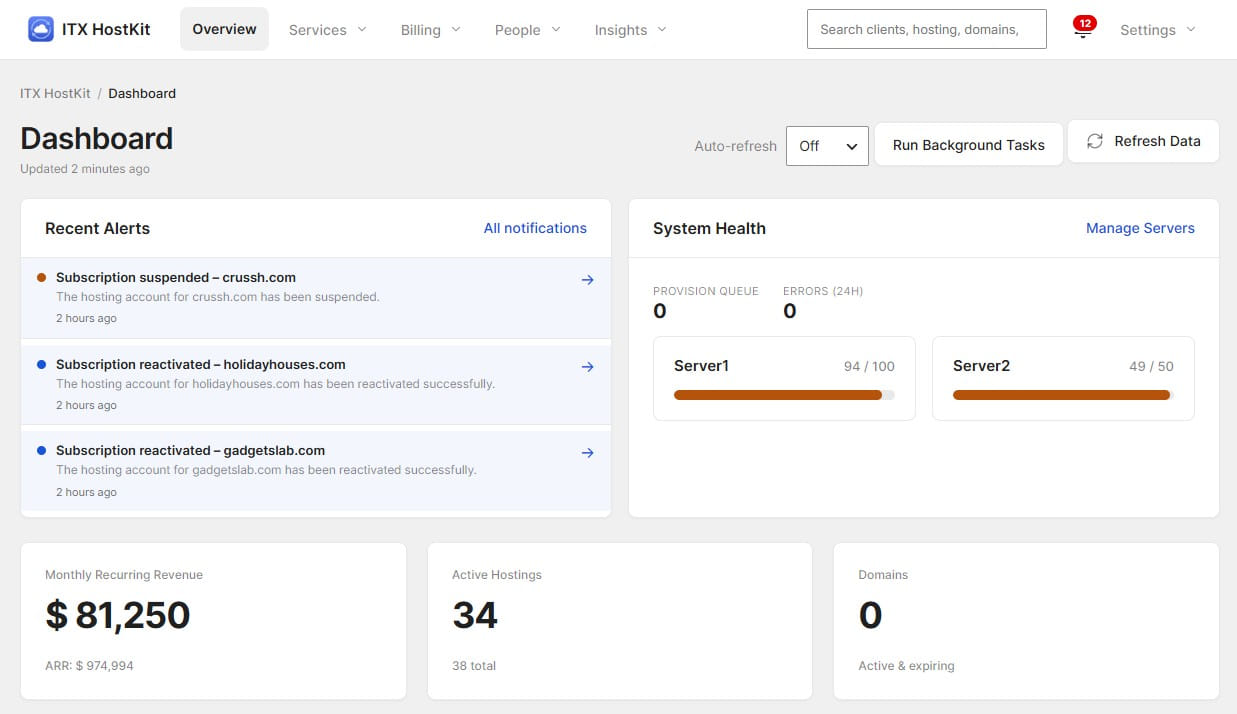The height and width of the screenshot is (714, 1237).
Task: Click blue status dot on holidayhouses.com alert
Action: [x=41, y=364]
